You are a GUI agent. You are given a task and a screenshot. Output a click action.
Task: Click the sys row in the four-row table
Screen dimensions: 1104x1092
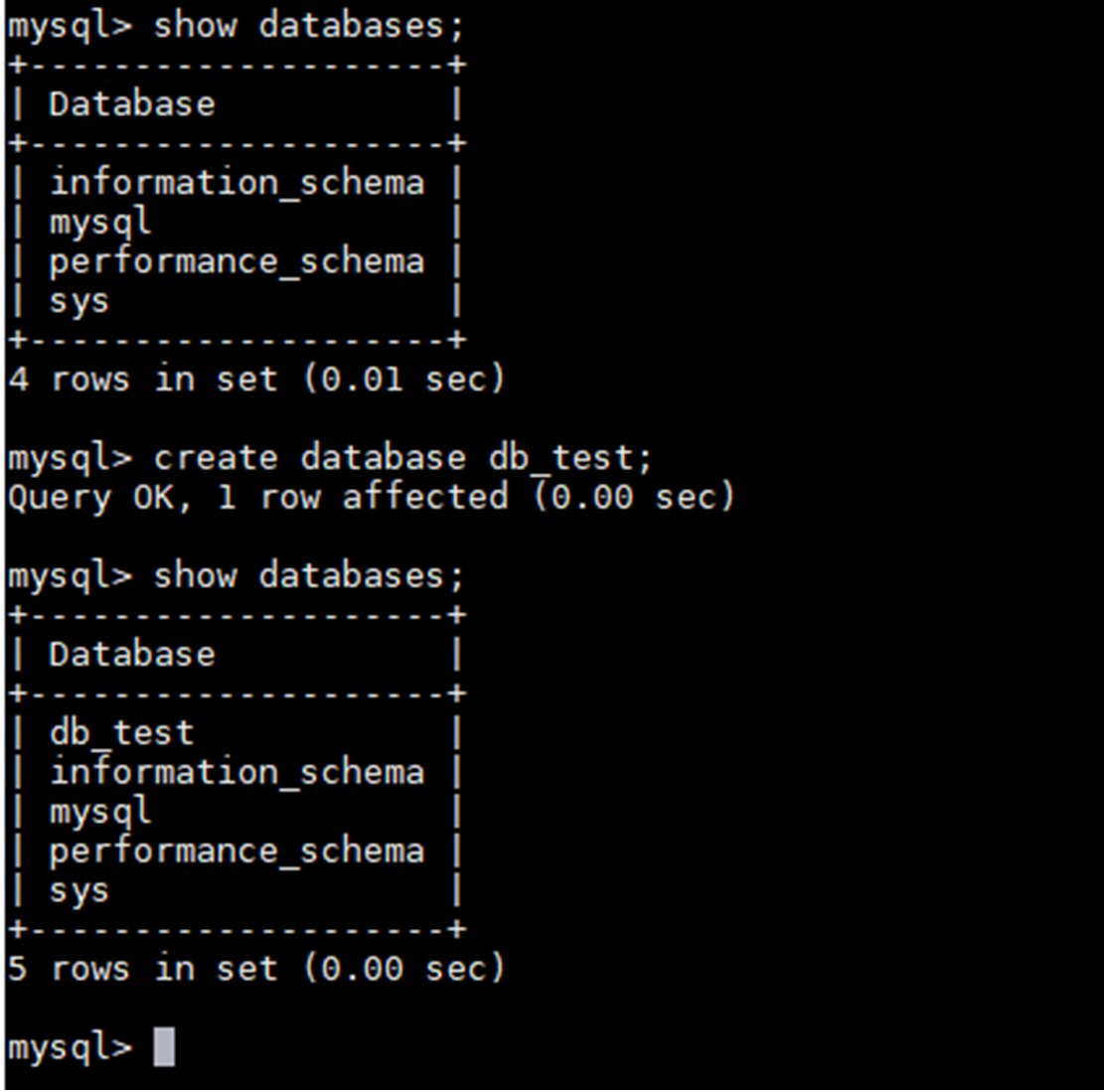pos(79,301)
